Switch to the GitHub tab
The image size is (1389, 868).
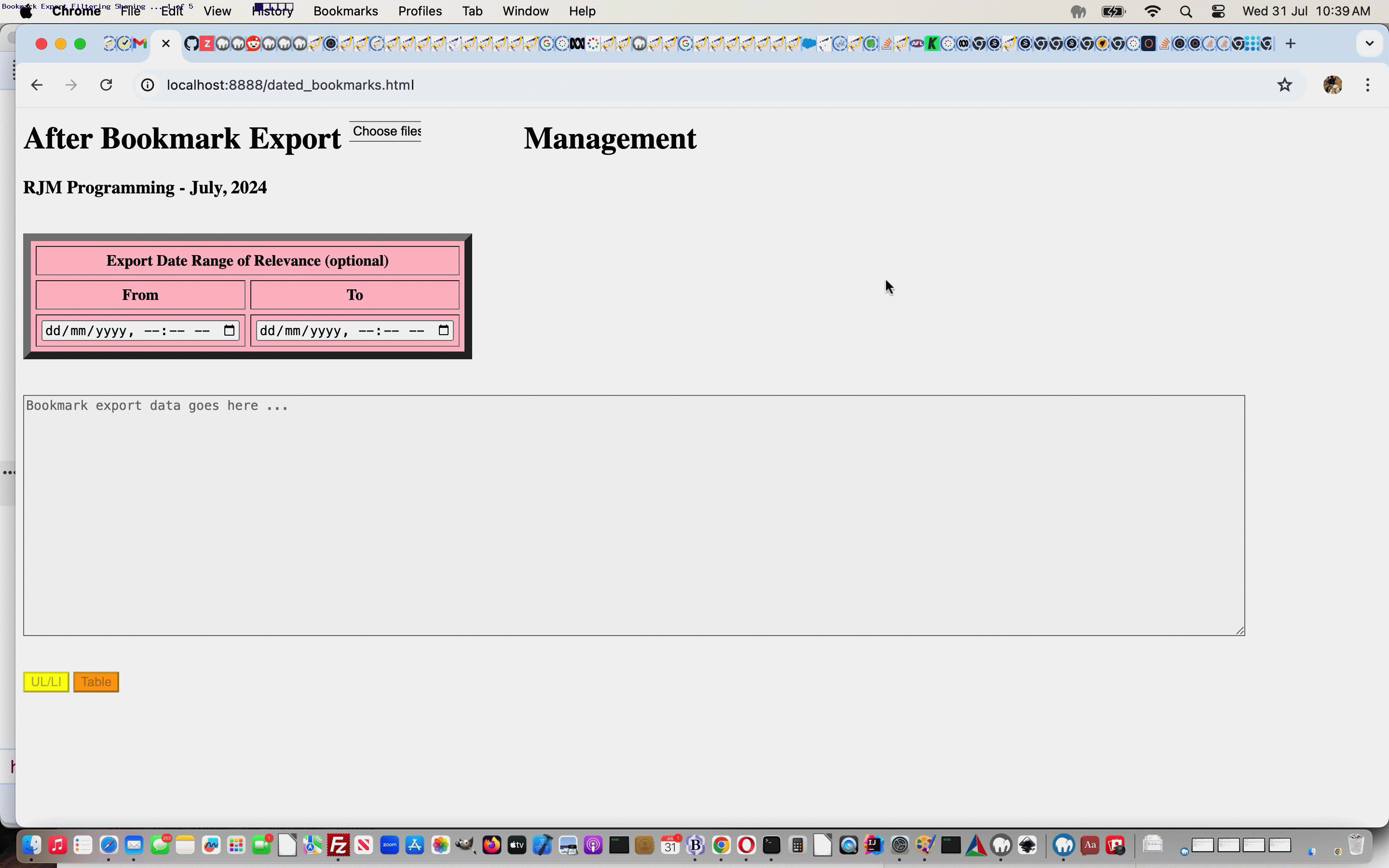tap(191, 43)
